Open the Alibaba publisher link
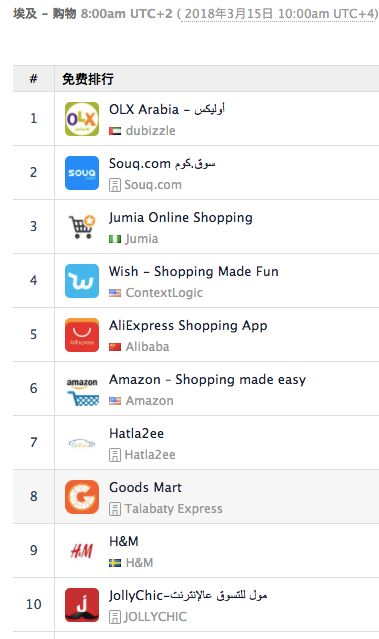Viewport: 379px width, 639px height. pyautogui.click(x=147, y=347)
